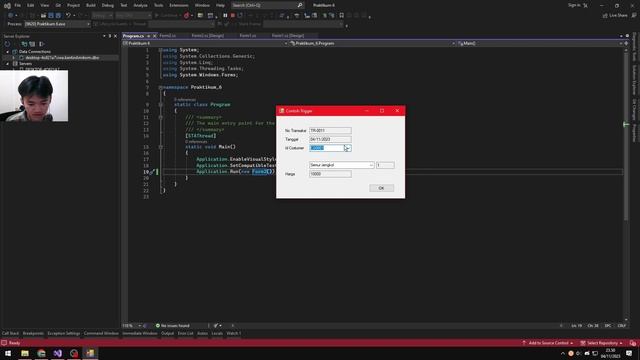The width and height of the screenshot is (640, 360).
Task: Click Select Repository in status bar
Action: tap(602, 343)
